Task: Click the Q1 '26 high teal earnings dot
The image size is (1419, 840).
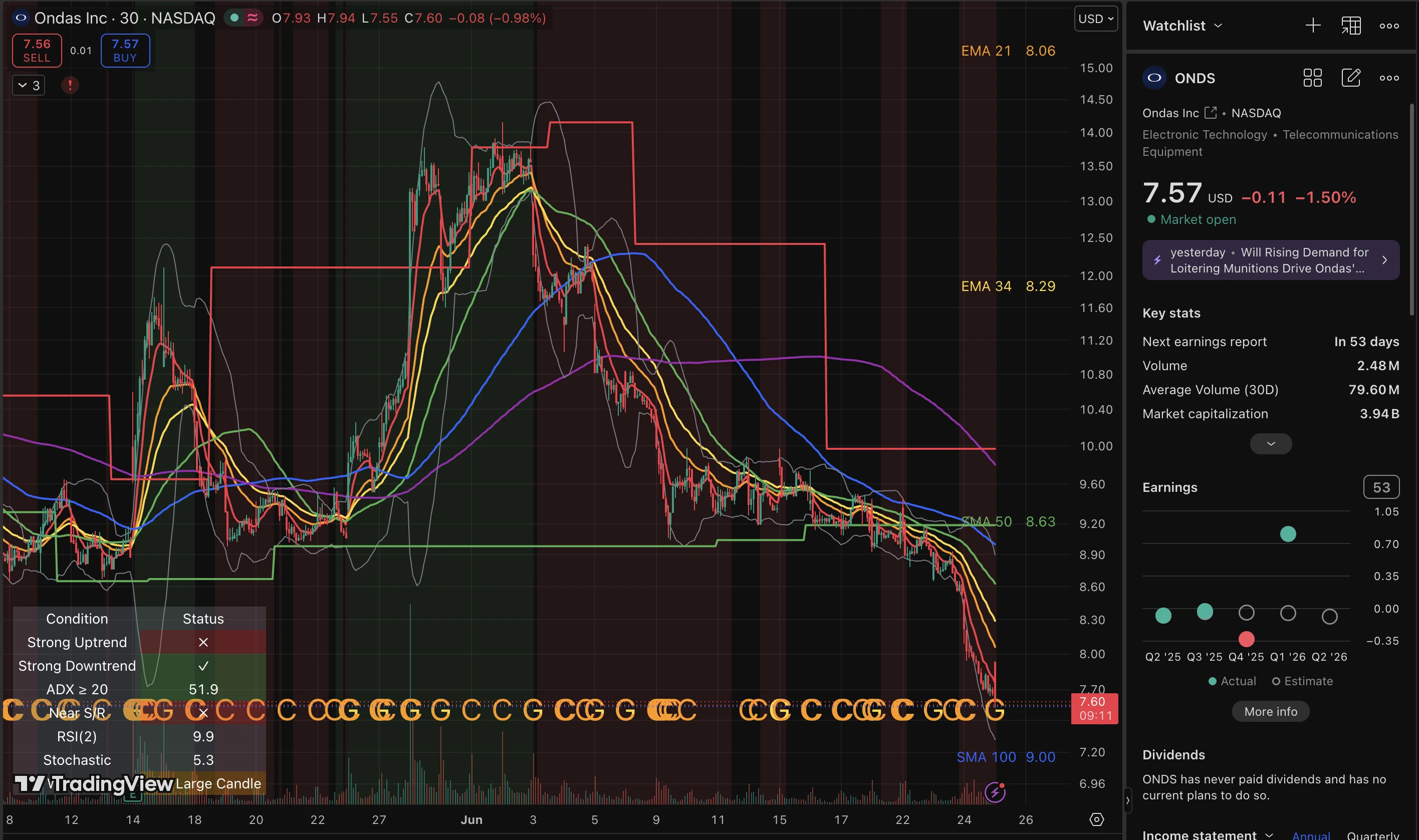Action: click(1288, 534)
